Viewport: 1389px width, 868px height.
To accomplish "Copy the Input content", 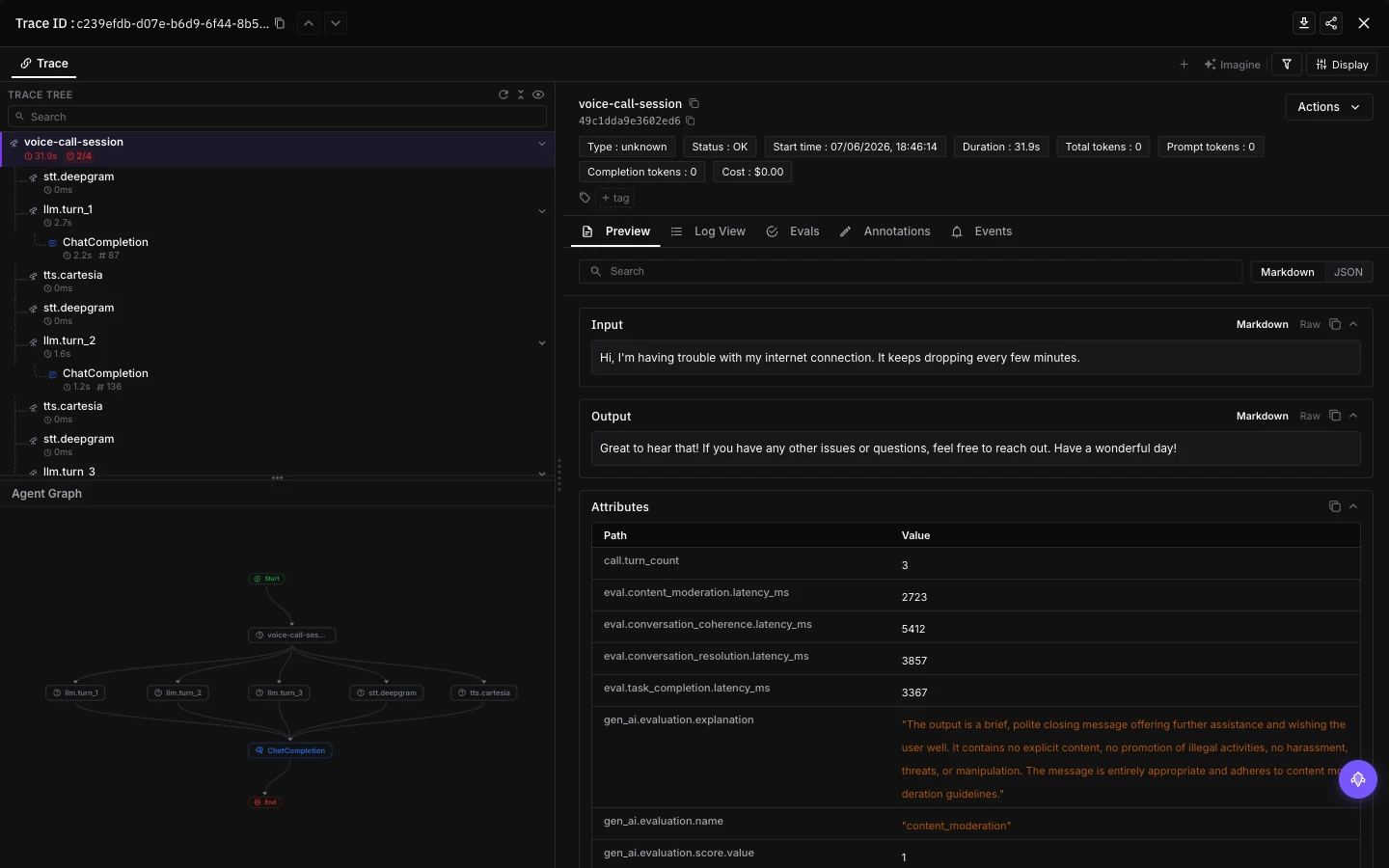I will (x=1335, y=325).
